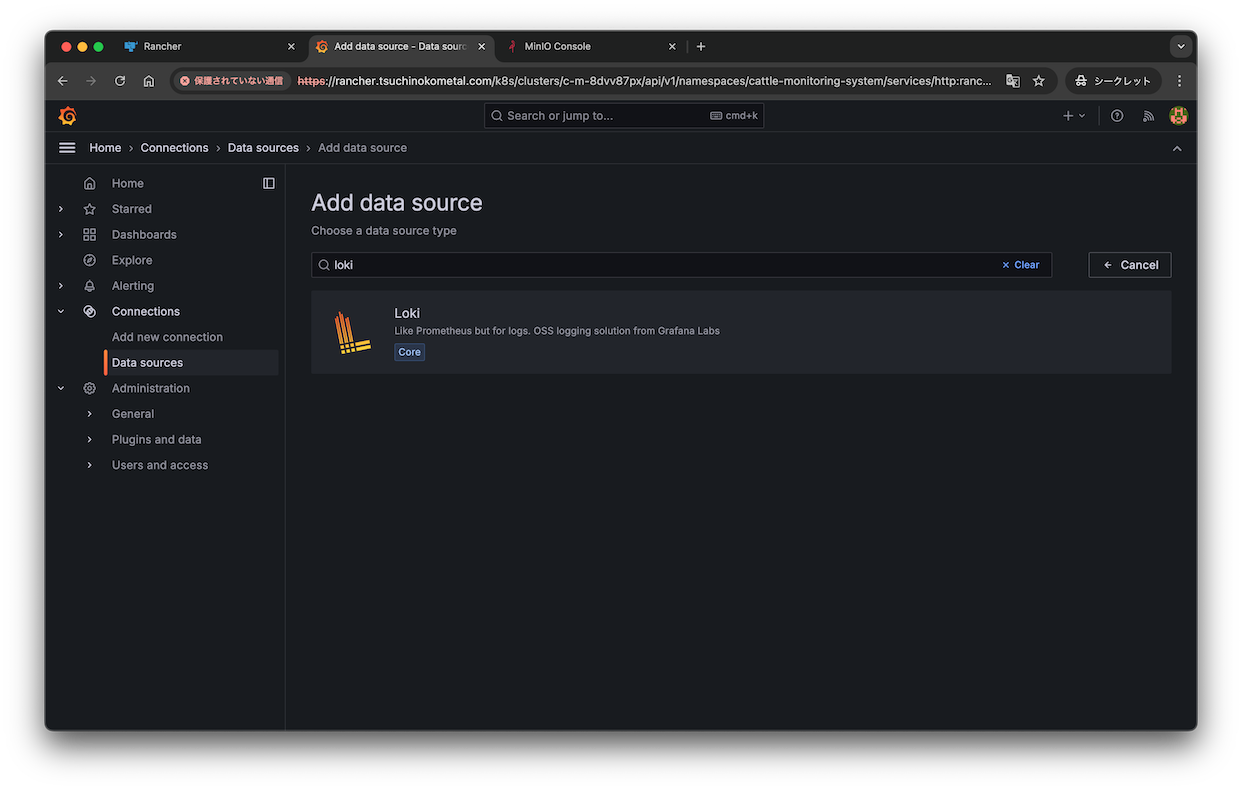Open the tab search dropdown arrow
The height and width of the screenshot is (790, 1242).
[x=1181, y=46]
